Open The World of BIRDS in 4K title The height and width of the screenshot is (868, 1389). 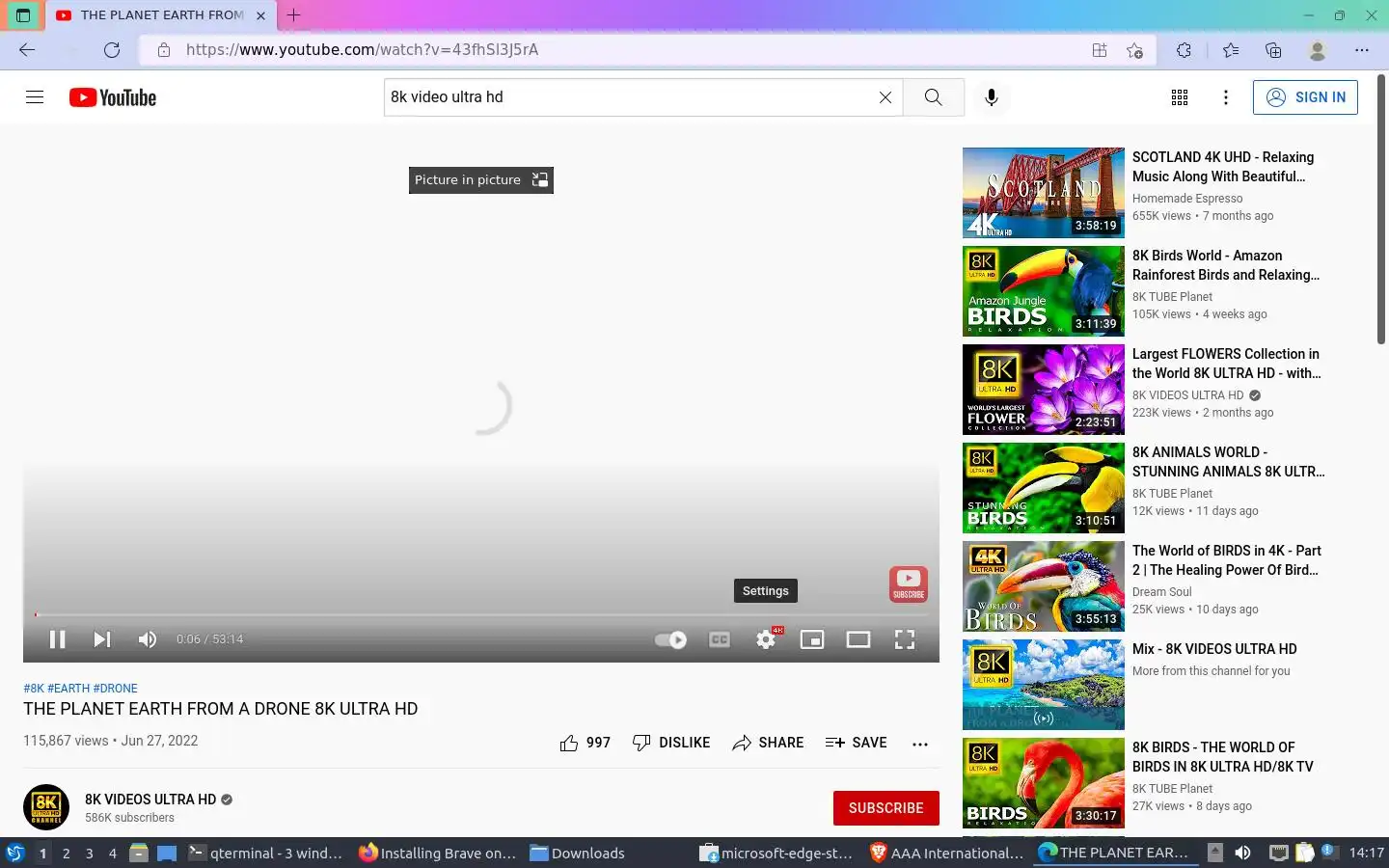(1227, 560)
